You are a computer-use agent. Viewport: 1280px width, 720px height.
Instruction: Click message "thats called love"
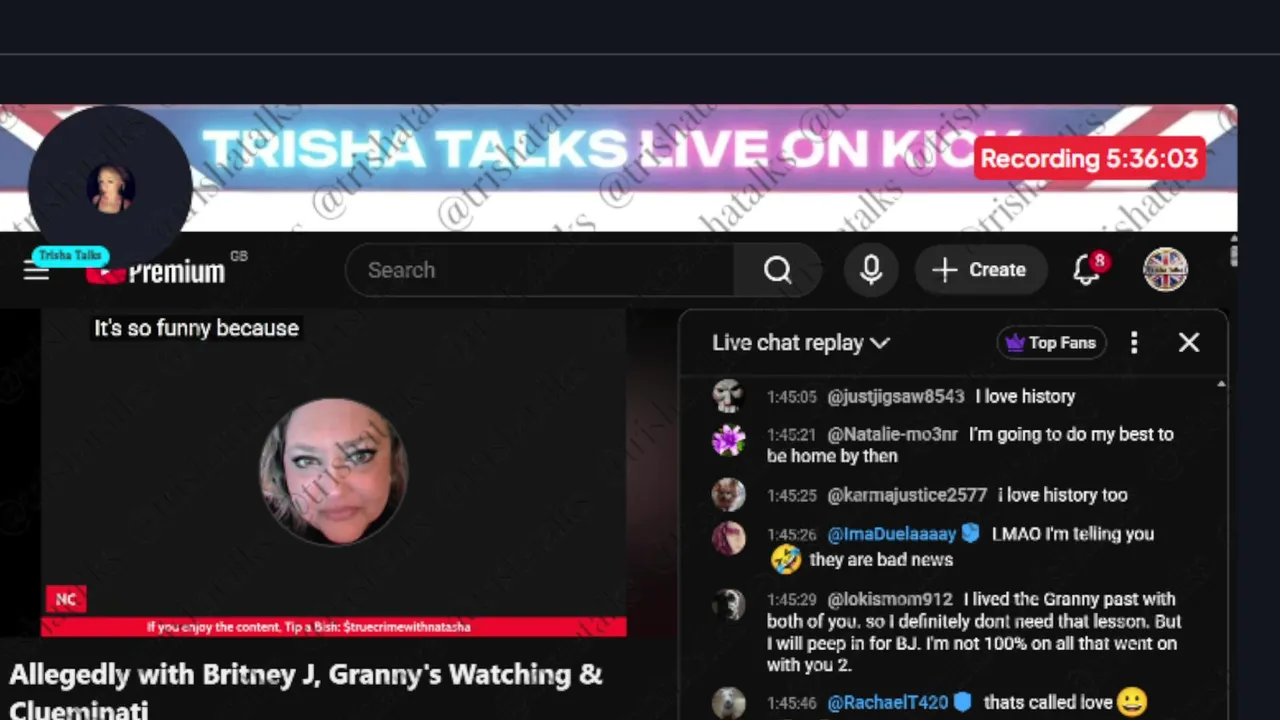1049,703
